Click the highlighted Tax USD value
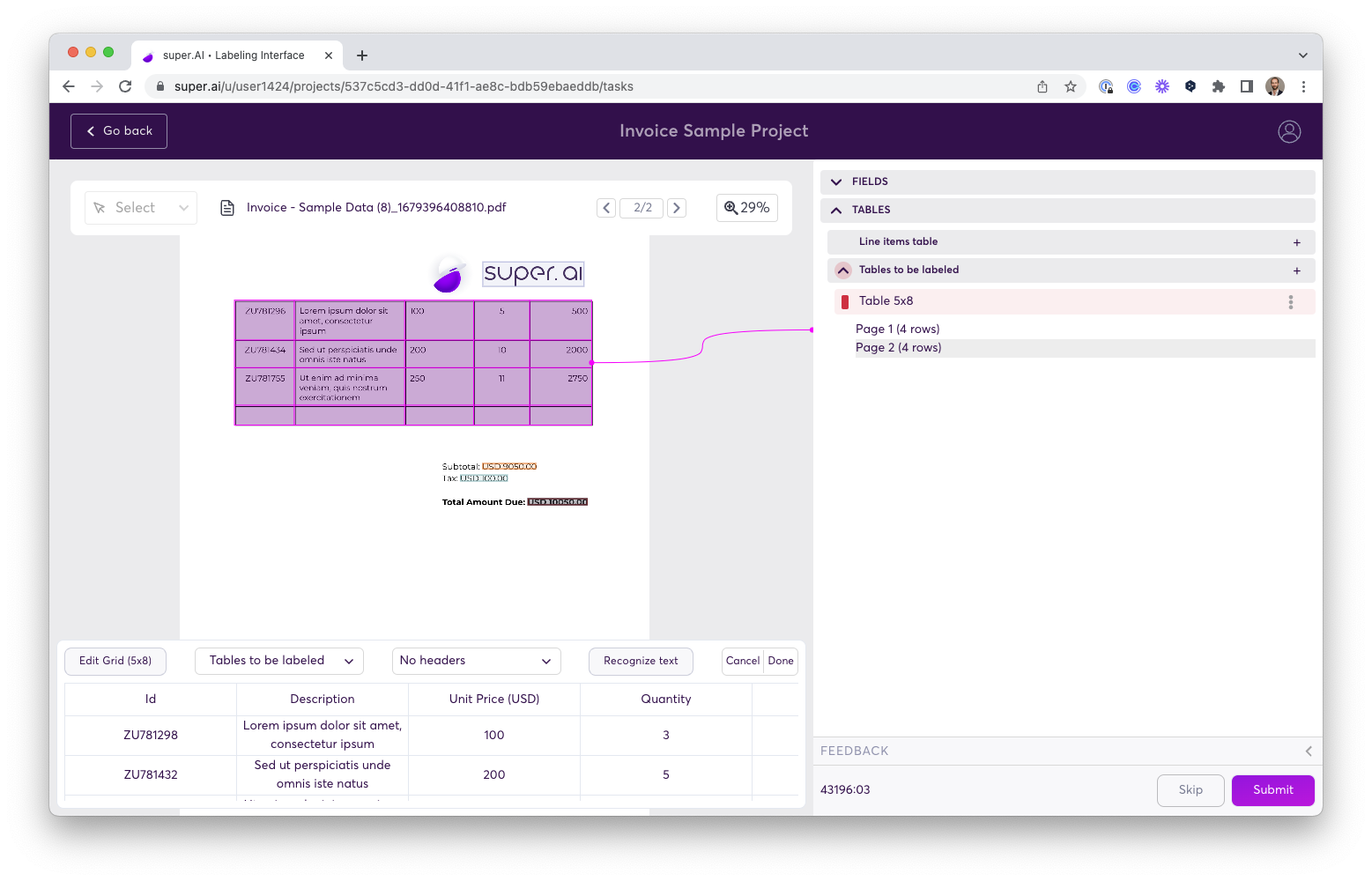Screen dimensions: 1372x881 (x=484, y=478)
